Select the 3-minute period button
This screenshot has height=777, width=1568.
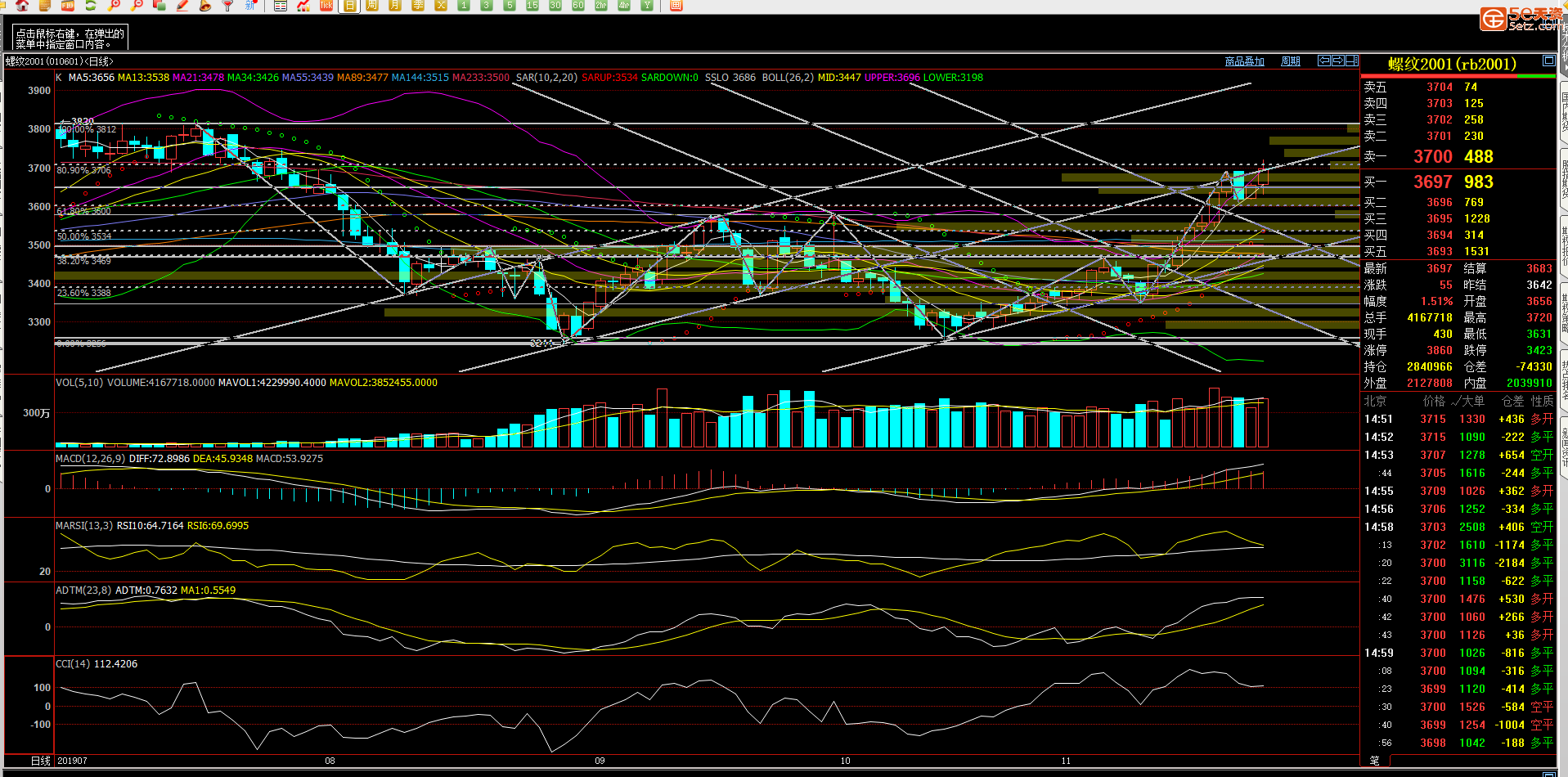[487, 5]
